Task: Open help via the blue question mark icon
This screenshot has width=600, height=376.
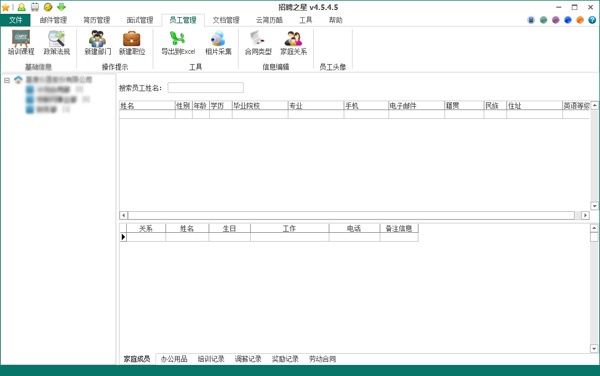Action: click(x=592, y=20)
